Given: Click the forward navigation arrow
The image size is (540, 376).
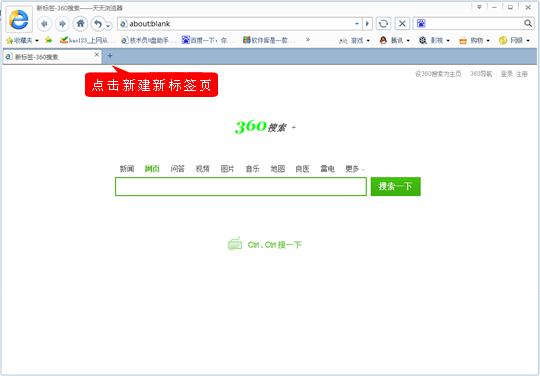Looking at the screenshot, I should click(62, 24).
